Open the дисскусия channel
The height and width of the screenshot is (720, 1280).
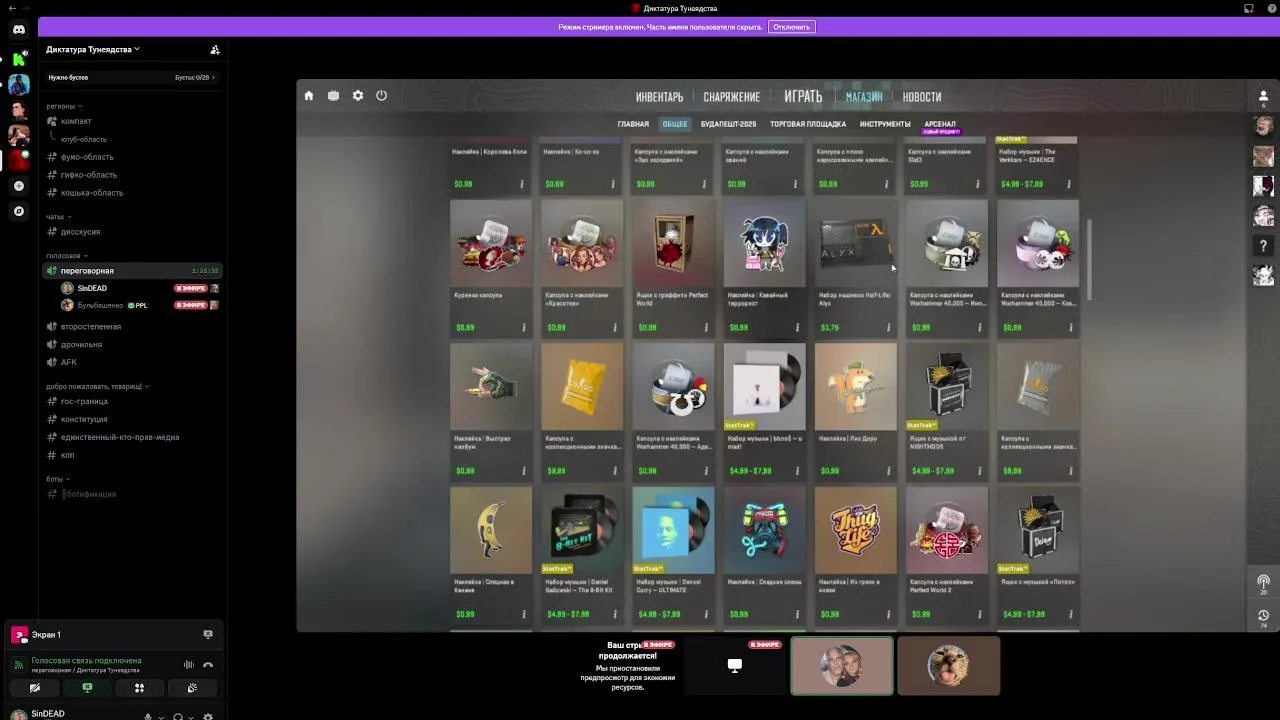(x=80, y=232)
